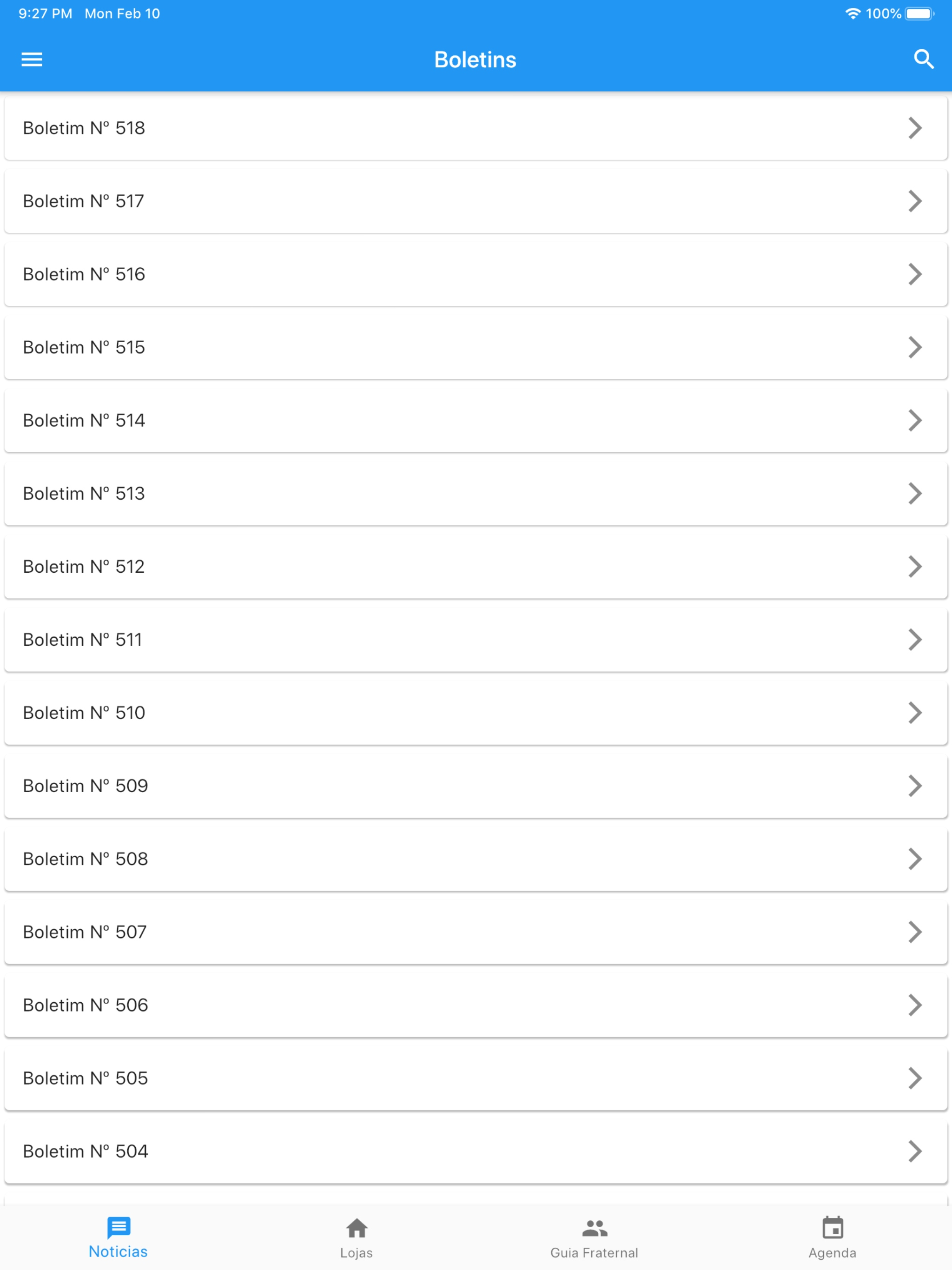The width and height of the screenshot is (952, 1270).
Task: Tap the battery indicator in status bar
Action: [920, 14]
